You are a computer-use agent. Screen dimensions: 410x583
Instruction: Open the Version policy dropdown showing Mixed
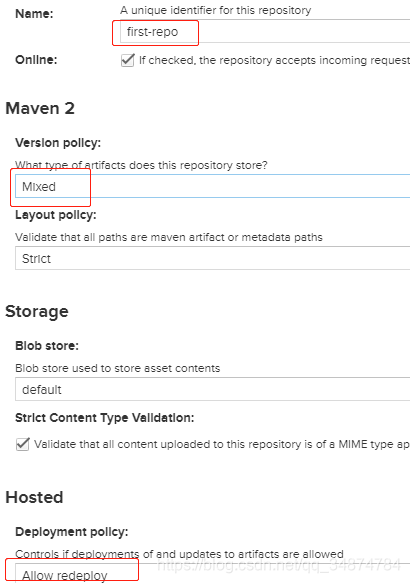click(212, 186)
